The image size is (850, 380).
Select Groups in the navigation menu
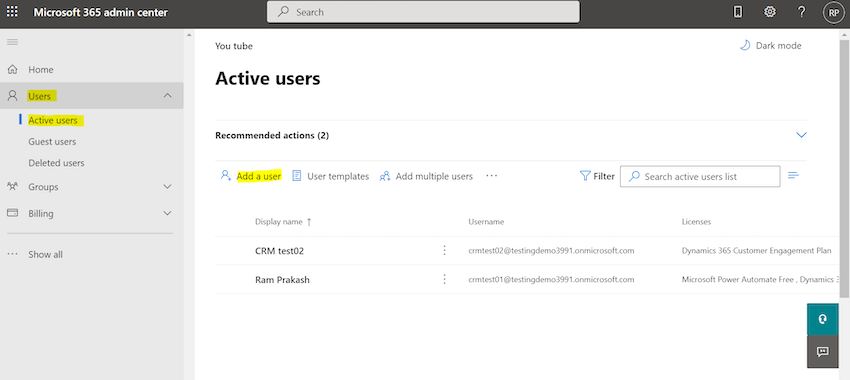pos(43,186)
